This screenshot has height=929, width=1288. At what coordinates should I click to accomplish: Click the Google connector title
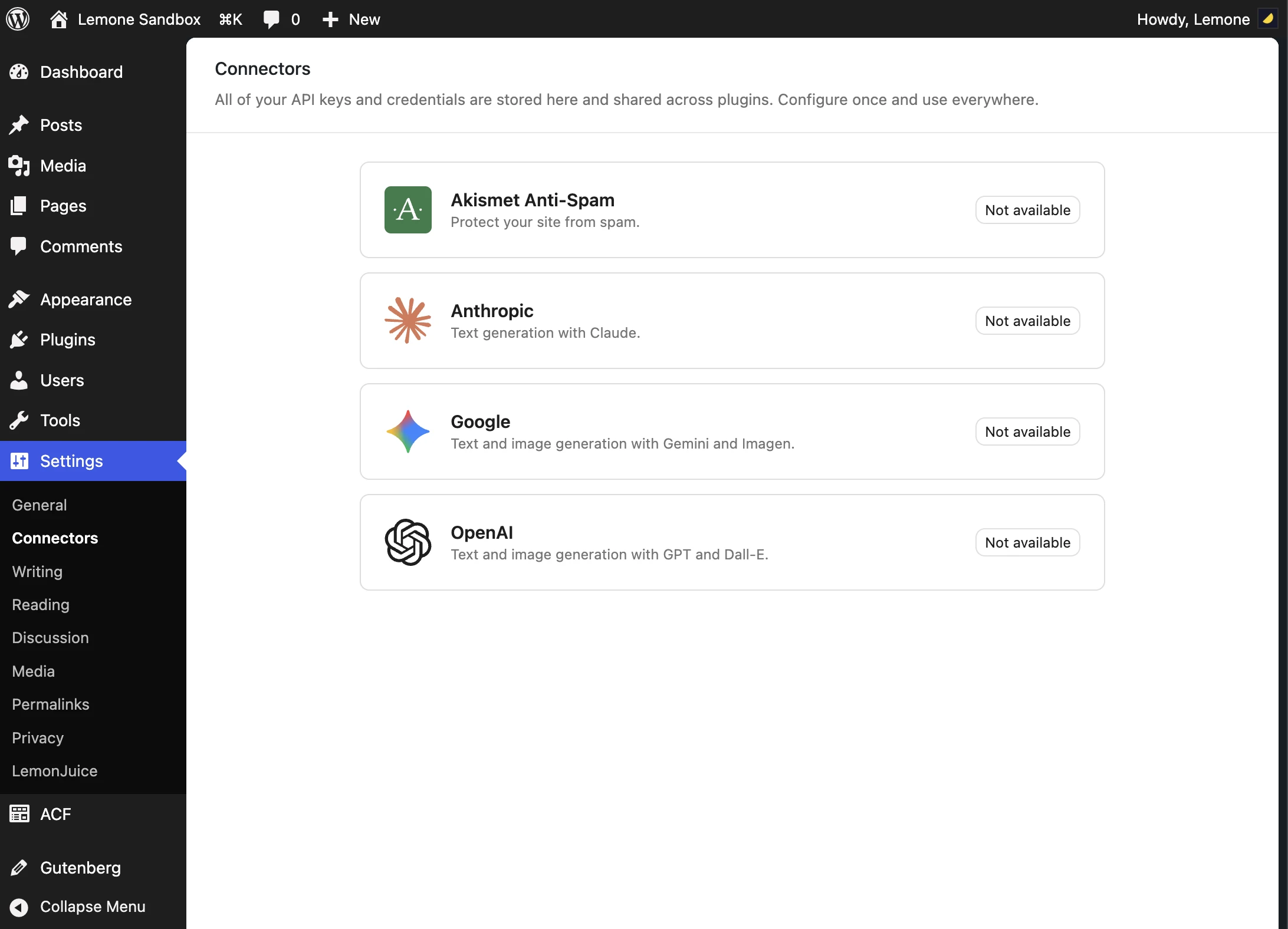click(x=480, y=421)
